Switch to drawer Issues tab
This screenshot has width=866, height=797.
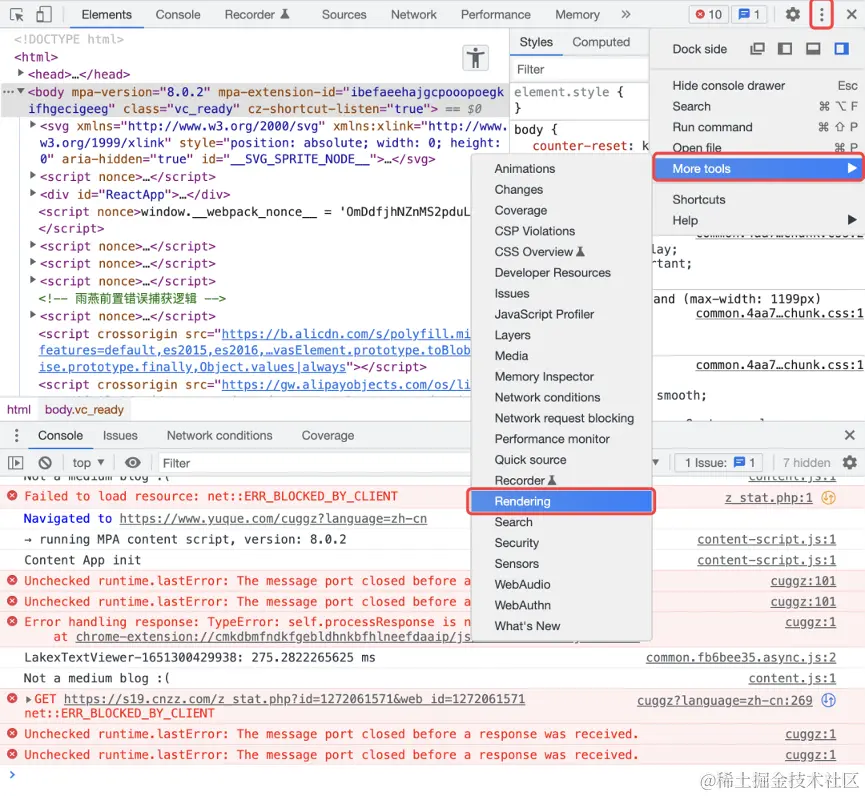point(120,435)
